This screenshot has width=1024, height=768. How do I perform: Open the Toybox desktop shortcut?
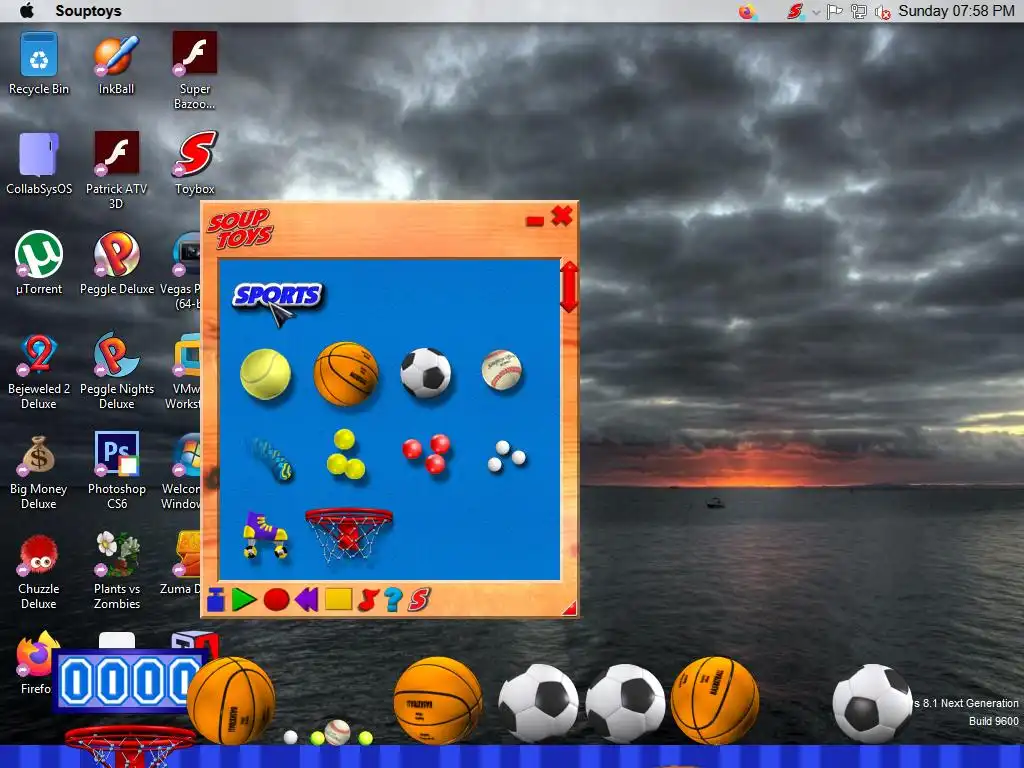[x=194, y=163]
